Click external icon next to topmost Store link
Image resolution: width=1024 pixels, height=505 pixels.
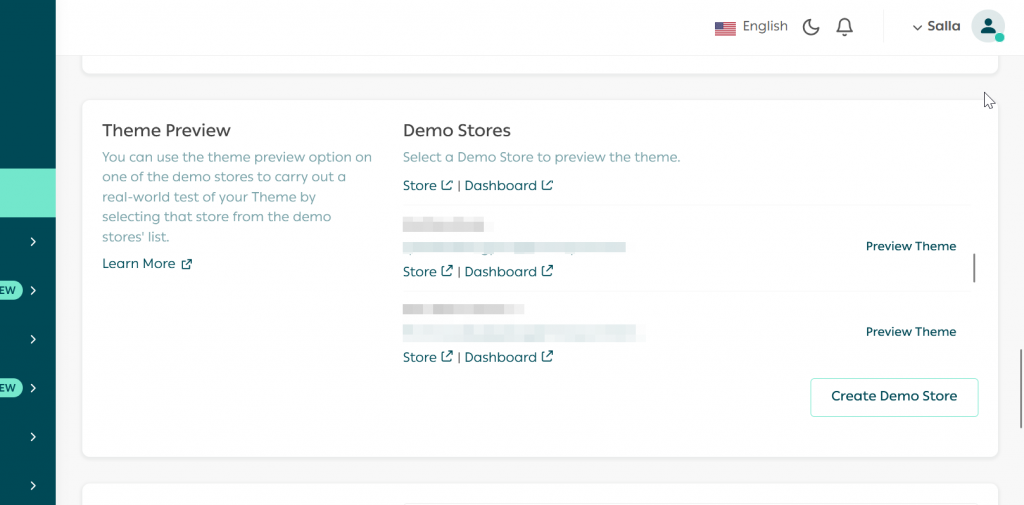click(x=446, y=185)
